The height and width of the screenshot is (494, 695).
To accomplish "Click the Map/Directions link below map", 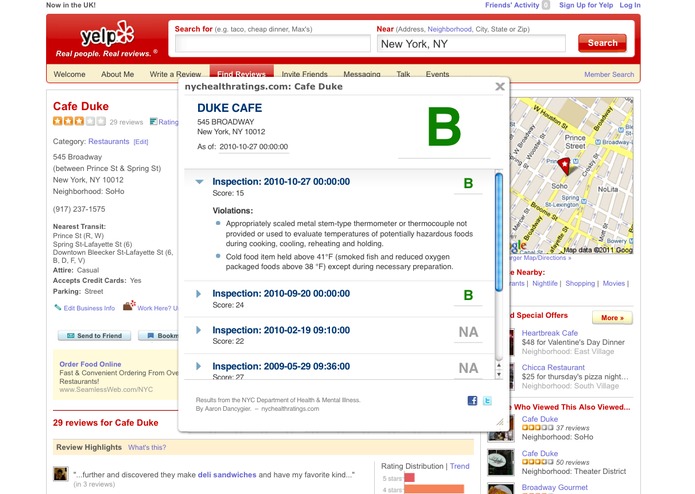I will click(x=539, y=257).
